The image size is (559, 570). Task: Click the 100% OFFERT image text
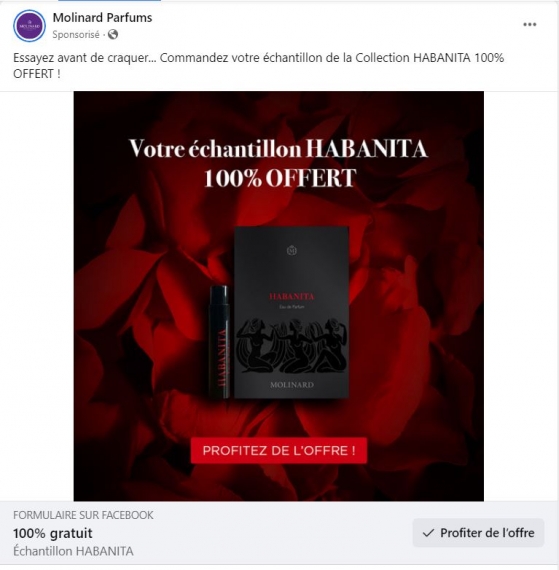point(280,178)
